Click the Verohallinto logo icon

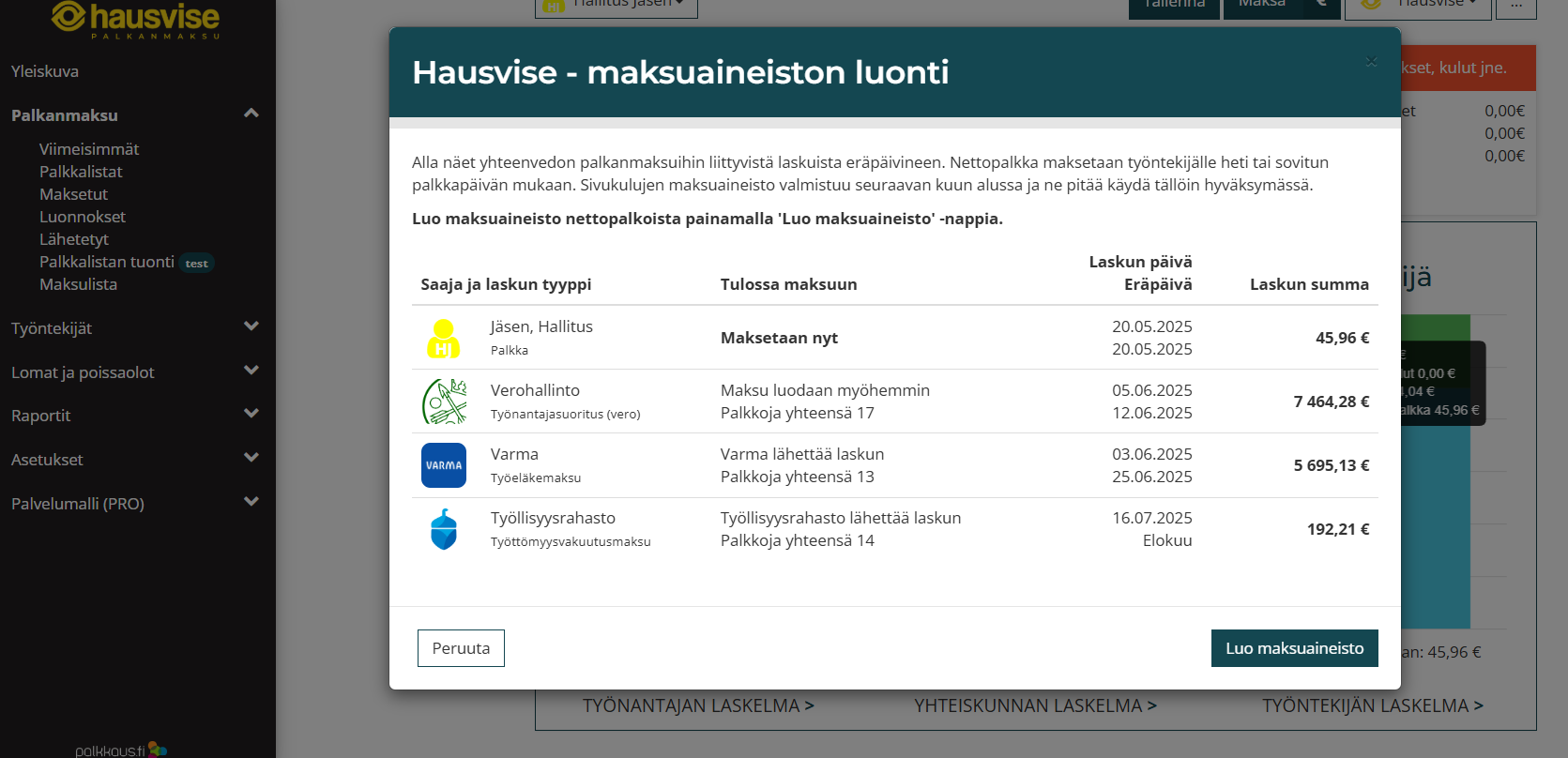[444, 402]
